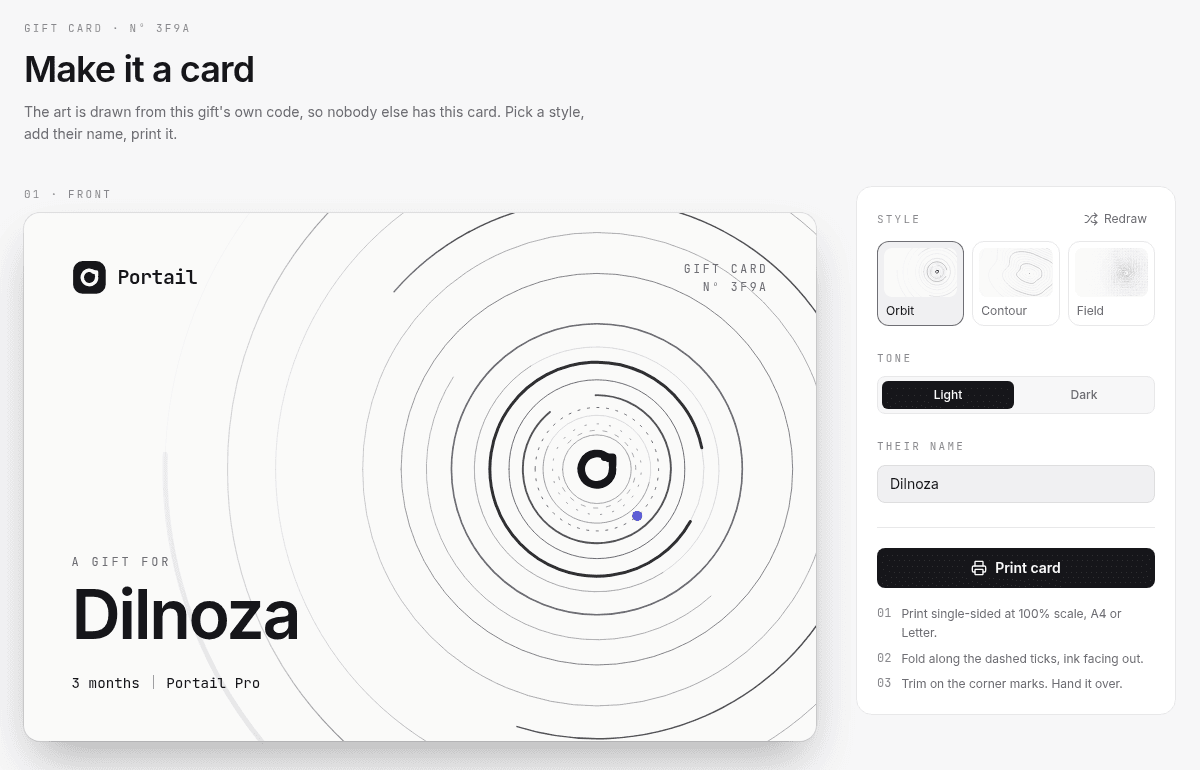Click the STYLE section label
The width and height of the screenshot is (1200, 770).
(x=899, y=219)
